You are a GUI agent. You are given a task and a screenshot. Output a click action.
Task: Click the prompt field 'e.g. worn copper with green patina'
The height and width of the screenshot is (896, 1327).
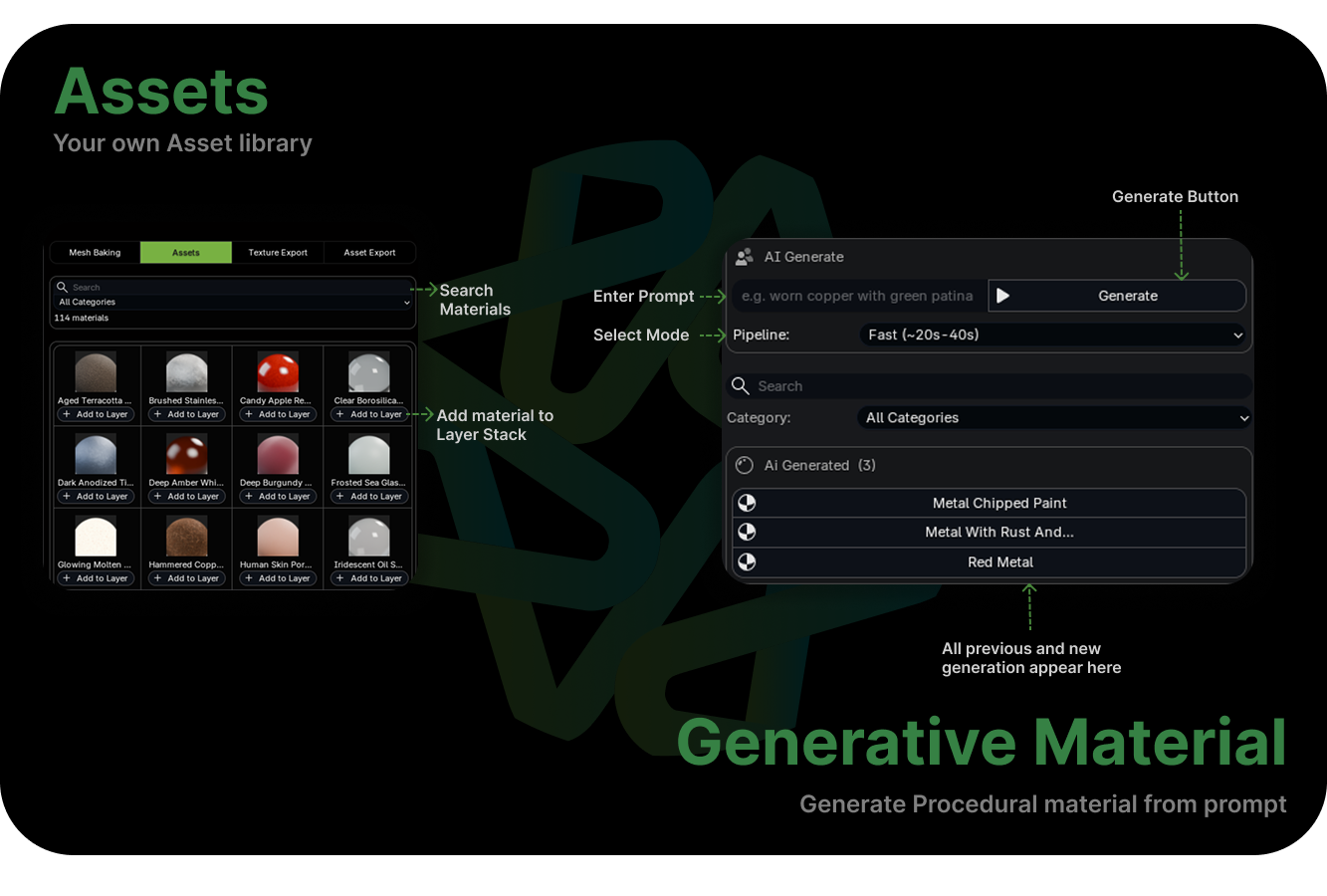(x=859, y=296)
